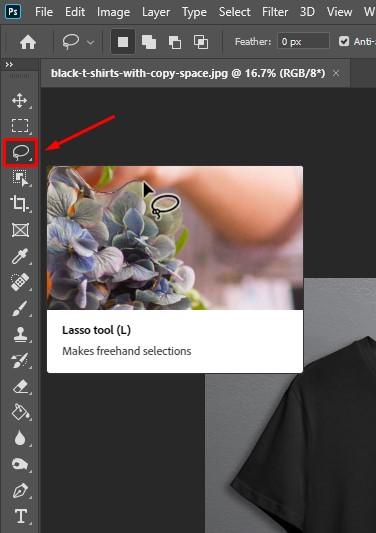Click the Photoshop Ps logo icon

pyautogui.click(x=13, y=12)
